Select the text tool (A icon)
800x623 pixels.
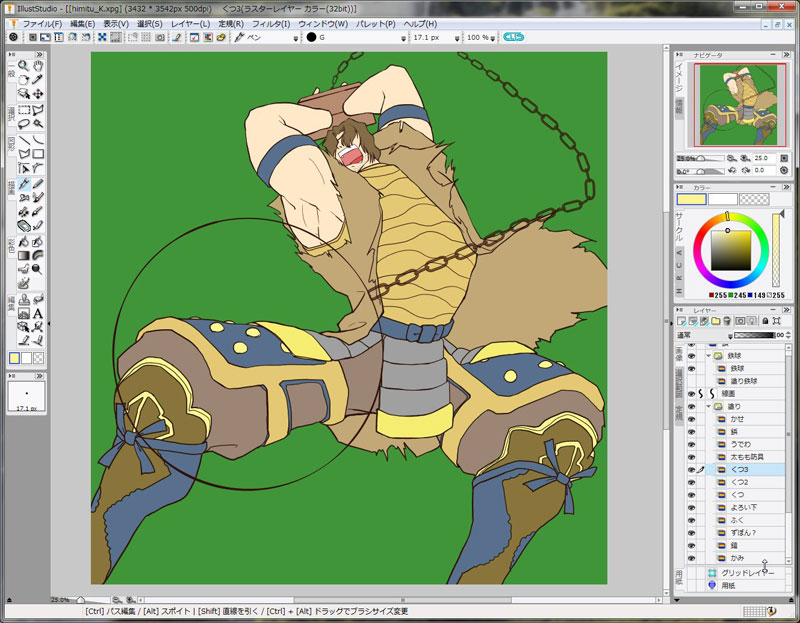click(38, 313)
